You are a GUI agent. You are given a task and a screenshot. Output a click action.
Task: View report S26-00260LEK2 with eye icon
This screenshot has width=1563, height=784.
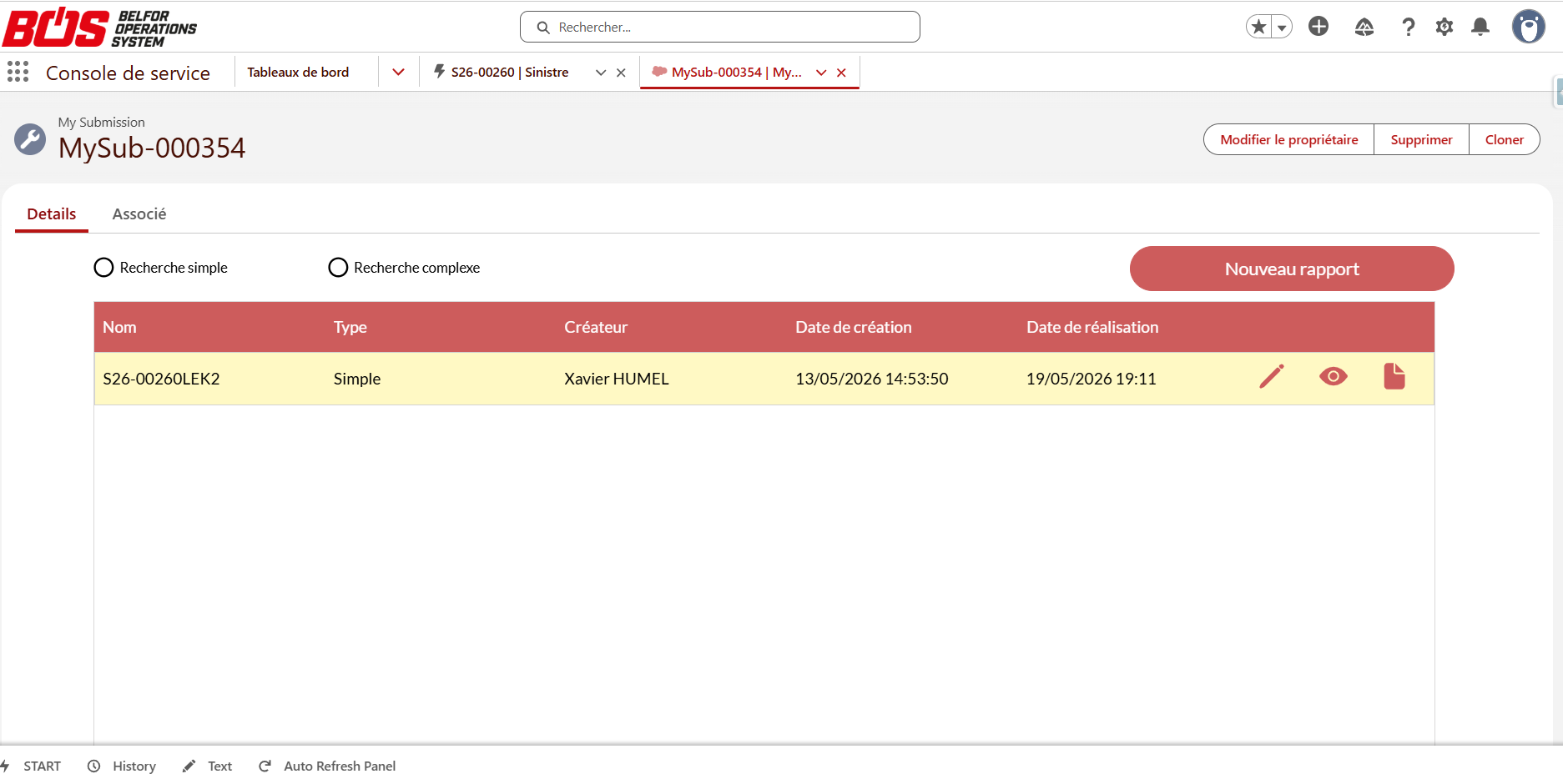click(1334, 377)
